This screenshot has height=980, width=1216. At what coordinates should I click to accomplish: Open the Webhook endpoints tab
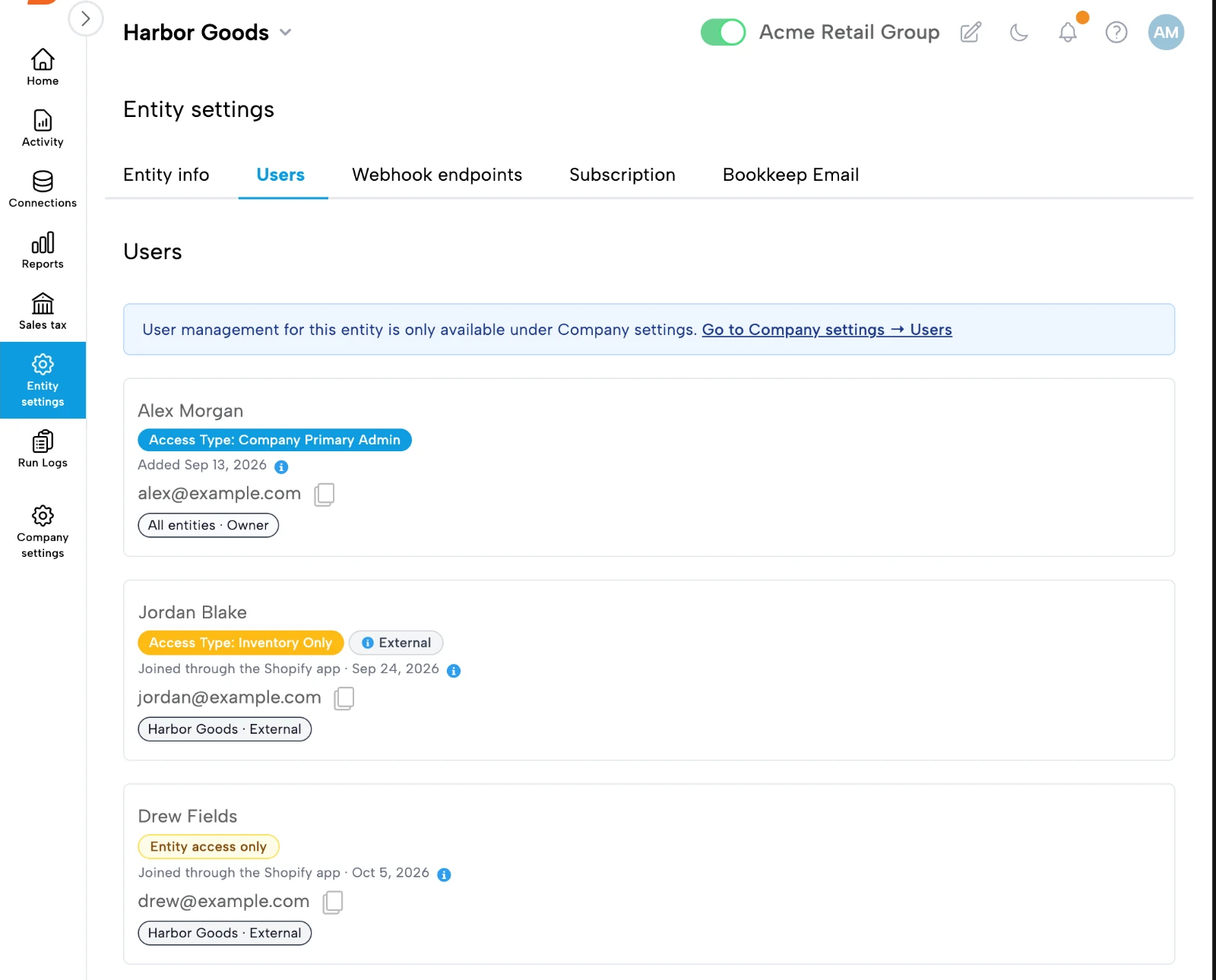437,175
